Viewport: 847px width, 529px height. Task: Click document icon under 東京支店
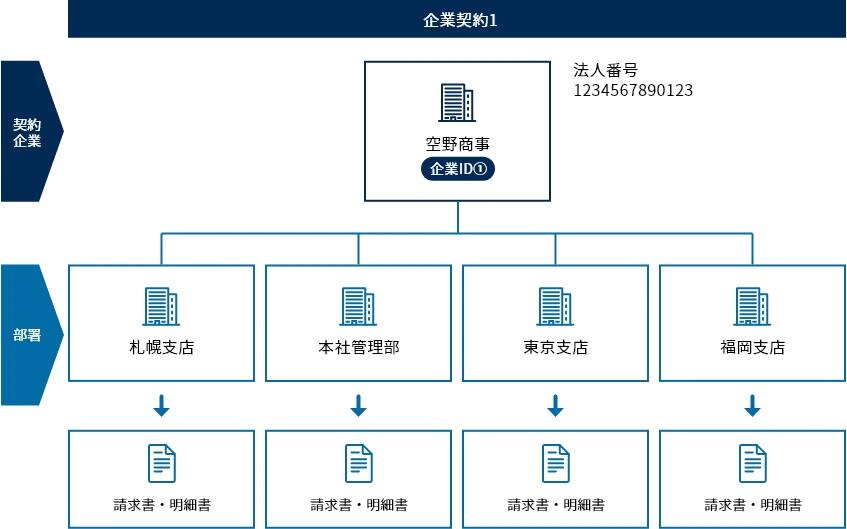pyautogui.click(x=555, y=463)
